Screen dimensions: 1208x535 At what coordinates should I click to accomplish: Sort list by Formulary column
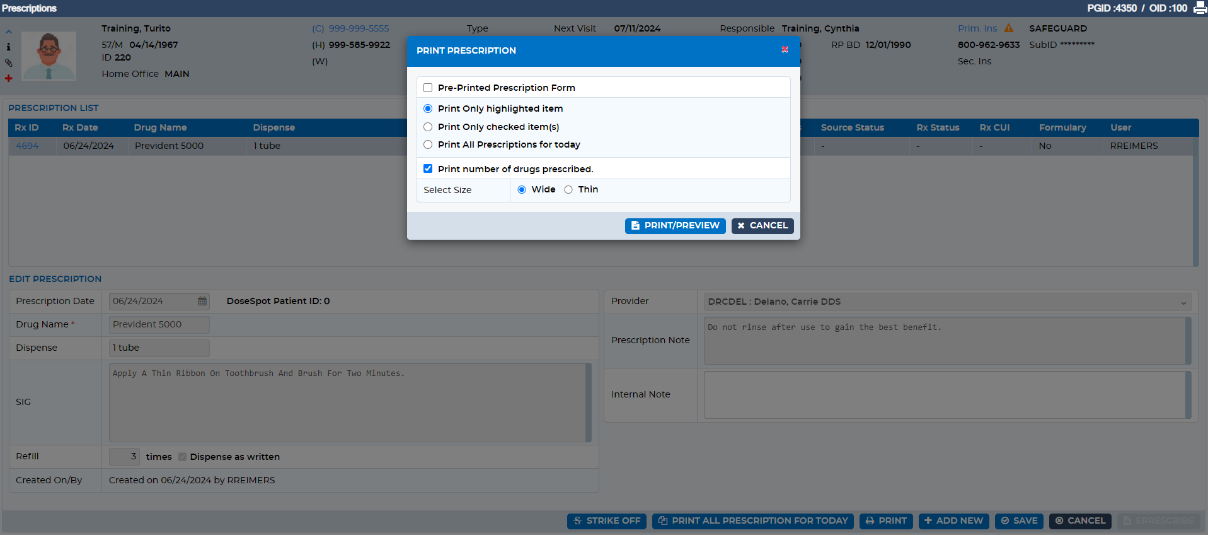pyautogui.click(x=1062, y=128)
